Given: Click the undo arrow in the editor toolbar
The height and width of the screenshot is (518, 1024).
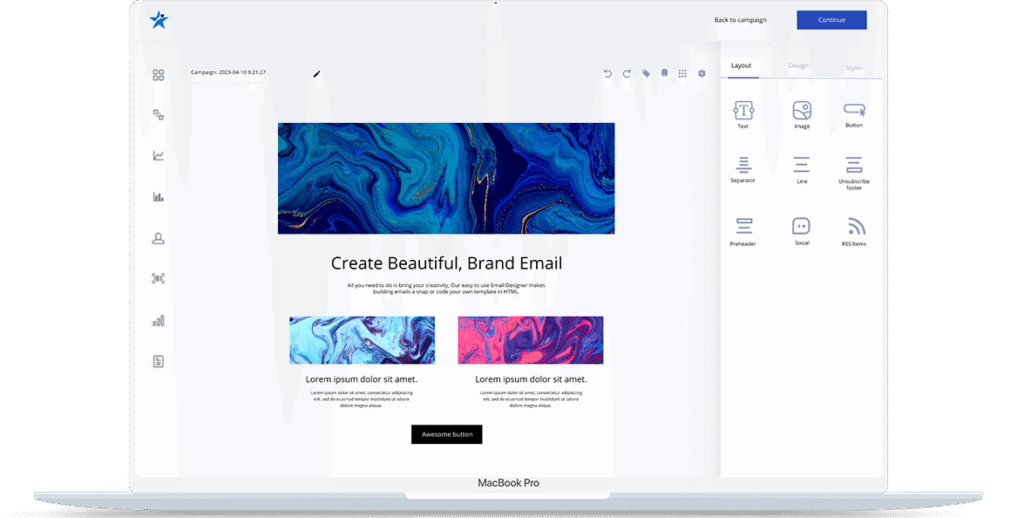Looking at the screenshot, I should pos(607,73).
